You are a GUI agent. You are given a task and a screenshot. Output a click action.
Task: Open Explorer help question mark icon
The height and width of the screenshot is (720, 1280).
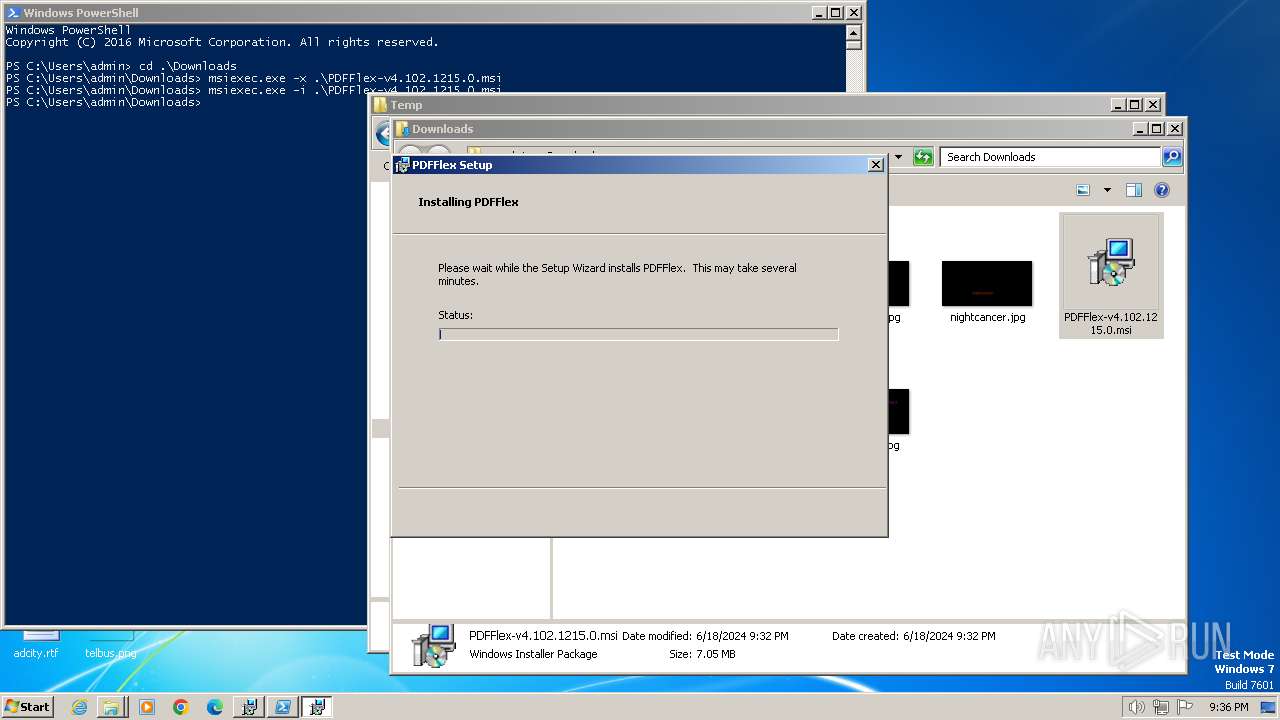[1162, 190]
